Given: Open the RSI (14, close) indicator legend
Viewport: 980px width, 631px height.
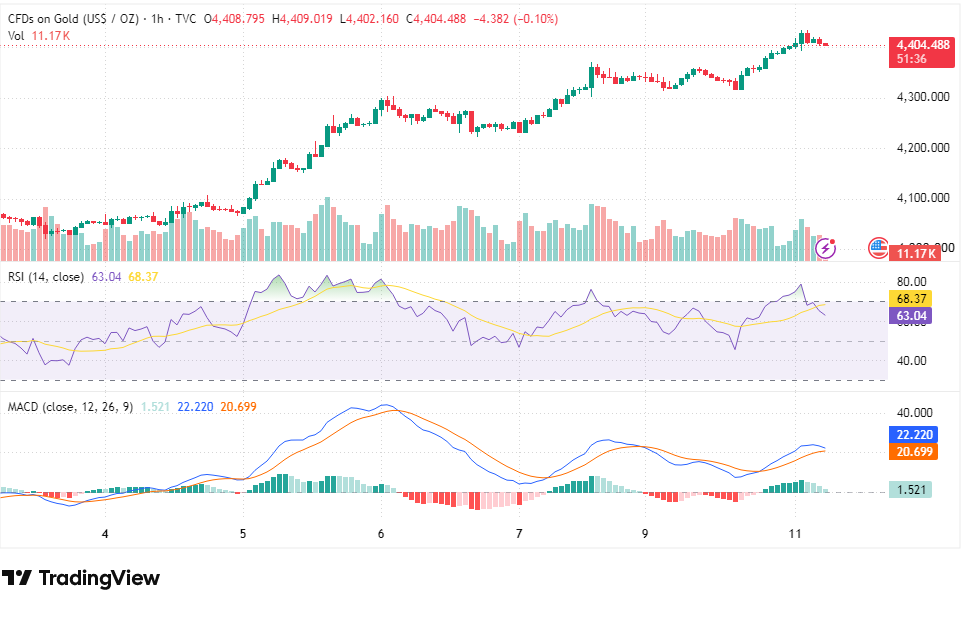Looking at the screenshot, I should point(46,277).
